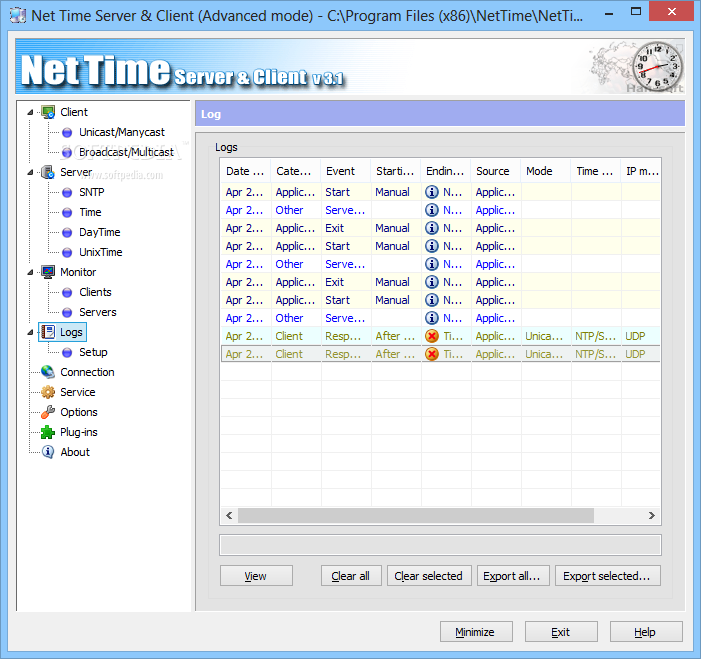This screenshot has height=659, width=701.
Task: Click the Exit button
Action: [x=561, y=632]
